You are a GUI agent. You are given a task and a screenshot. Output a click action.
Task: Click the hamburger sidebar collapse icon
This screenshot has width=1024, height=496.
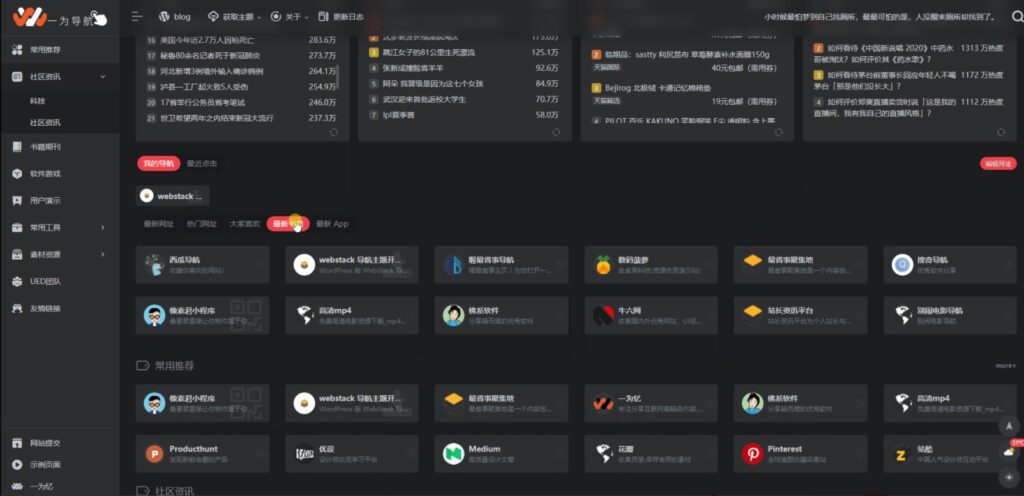pos(137,17)
